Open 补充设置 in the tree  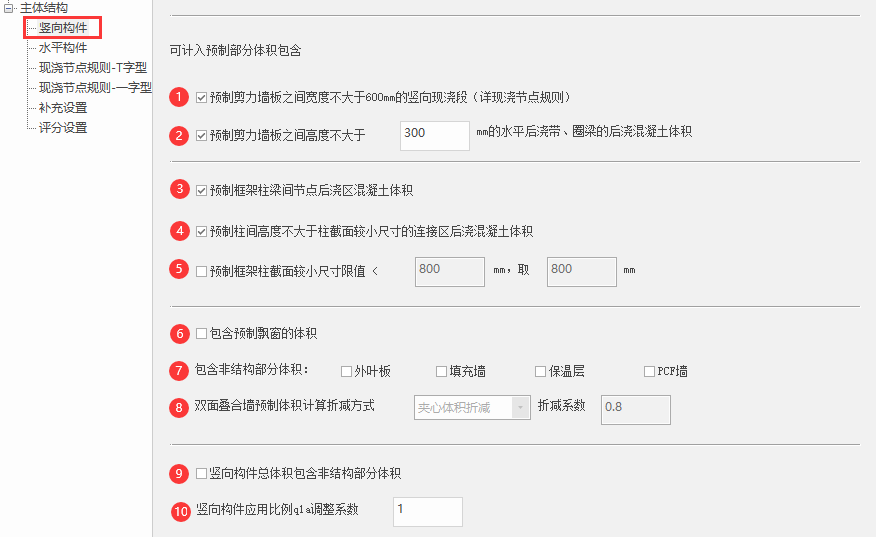(x=62, y=108)
